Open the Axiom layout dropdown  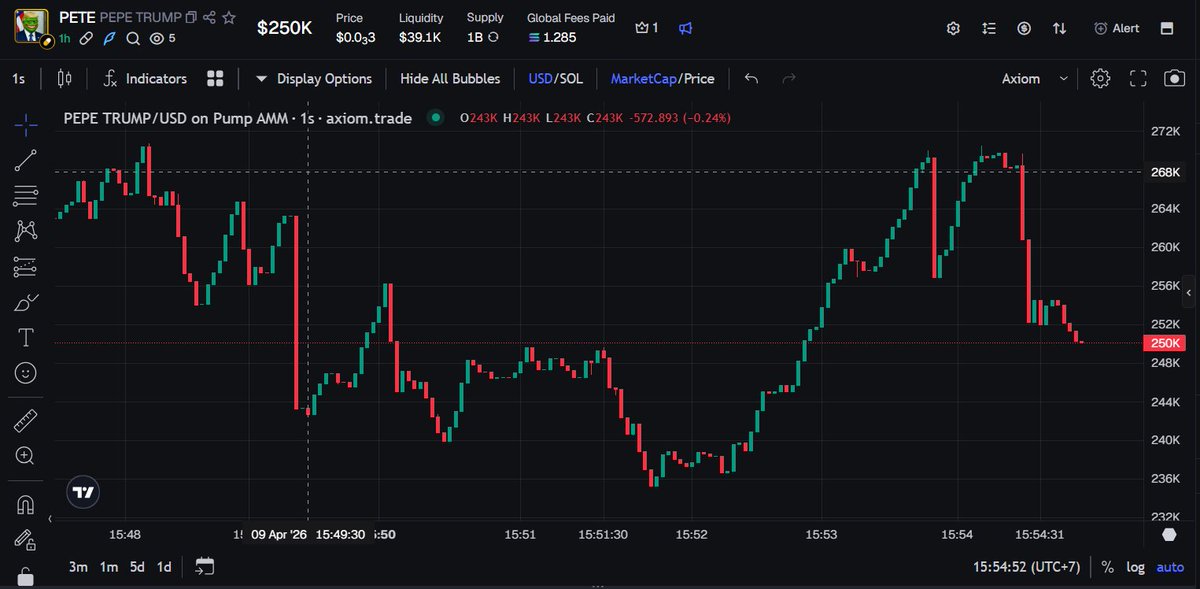click(1034, 78)
